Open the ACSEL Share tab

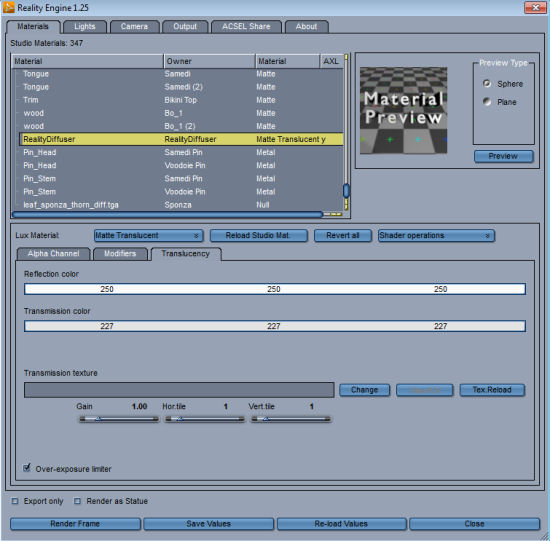point(246,27)
